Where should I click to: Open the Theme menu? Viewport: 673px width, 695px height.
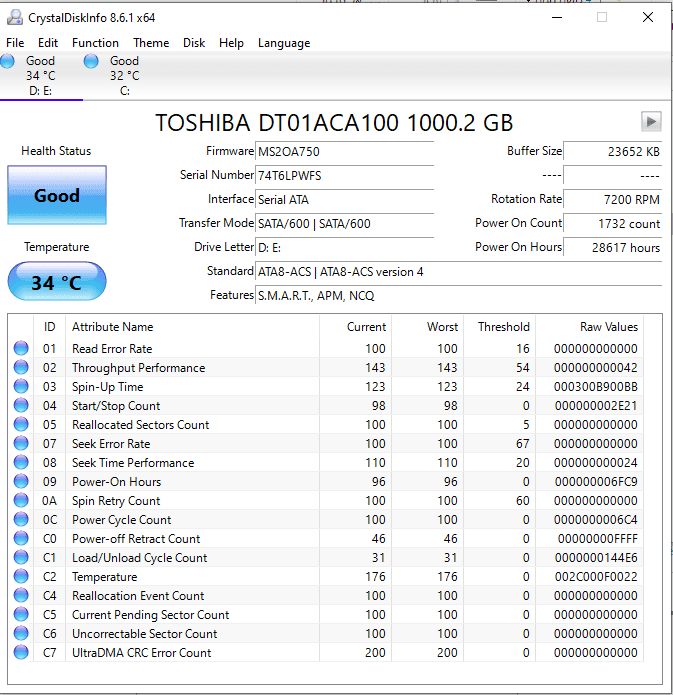(x=151, y=43)
